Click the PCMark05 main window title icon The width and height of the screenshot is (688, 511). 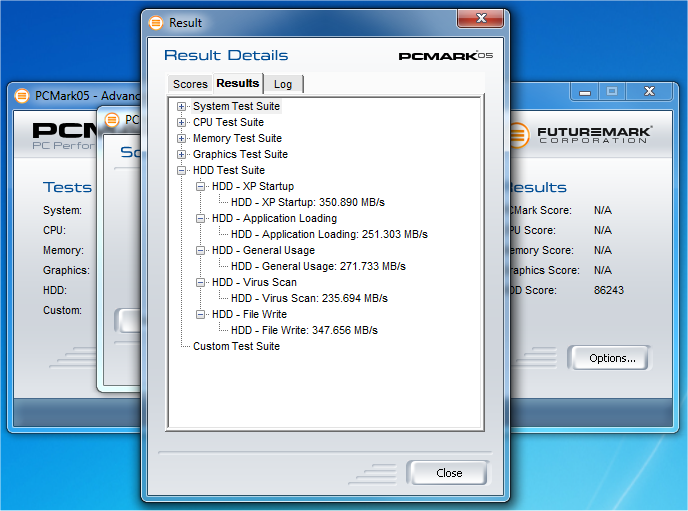(x=22, y=96)
